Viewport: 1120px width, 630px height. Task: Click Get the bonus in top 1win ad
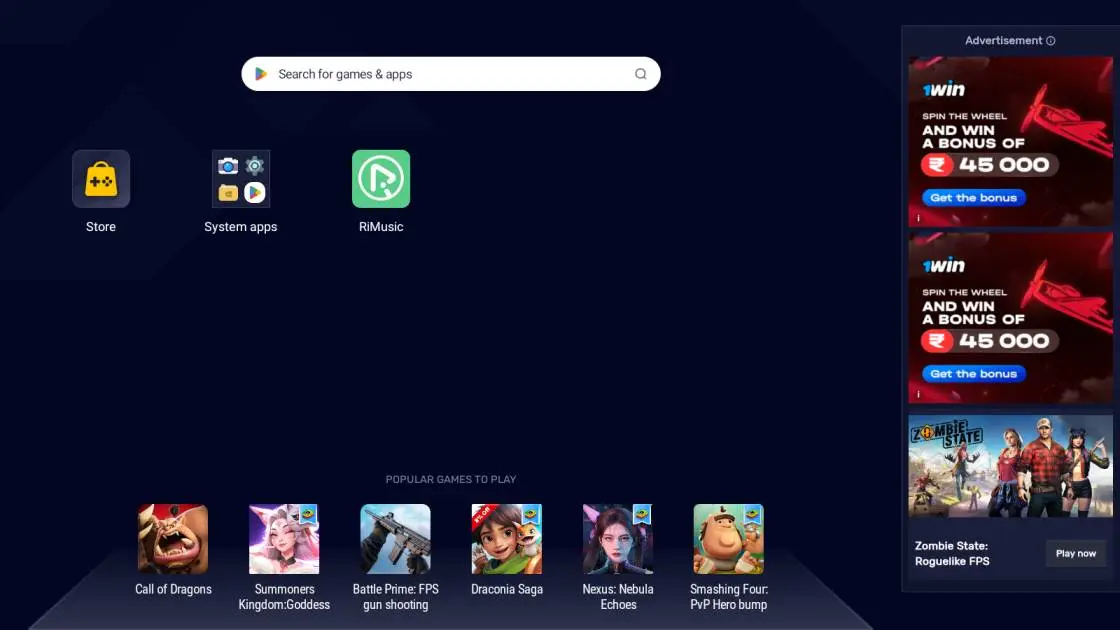[x=974, y=198]
